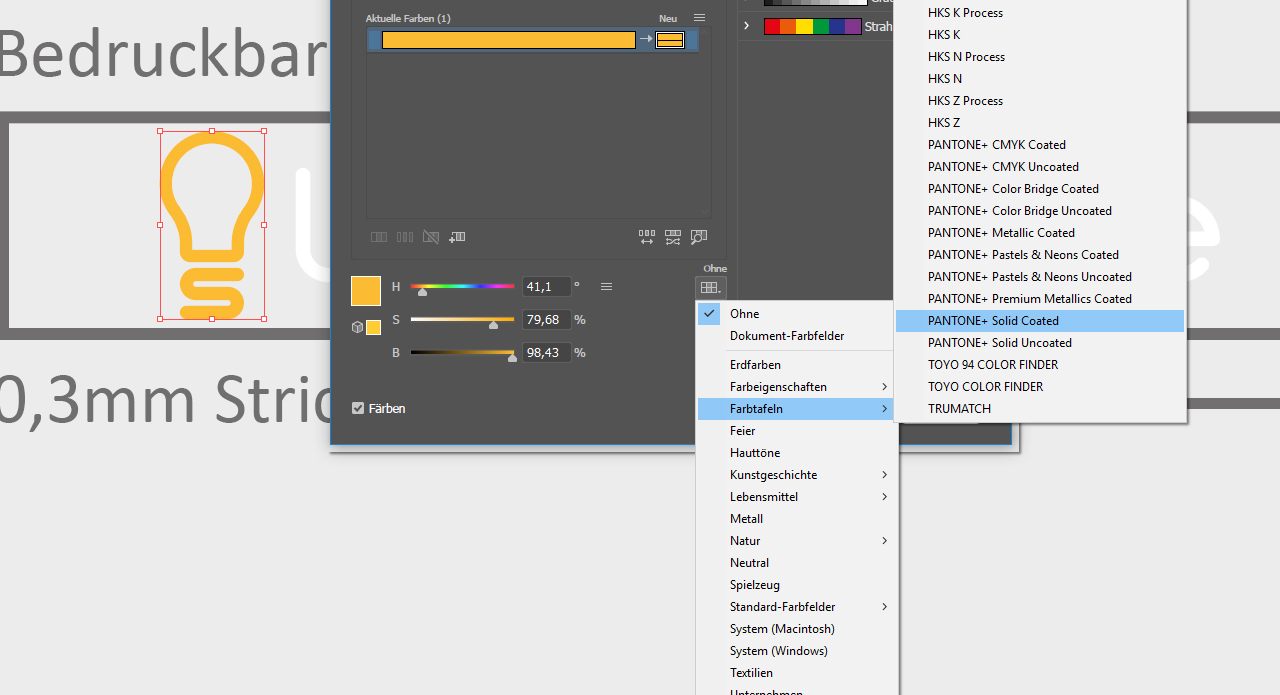
Task: Toggle the recolor arrow between current and new color
Action: click(x=646, y=40)
